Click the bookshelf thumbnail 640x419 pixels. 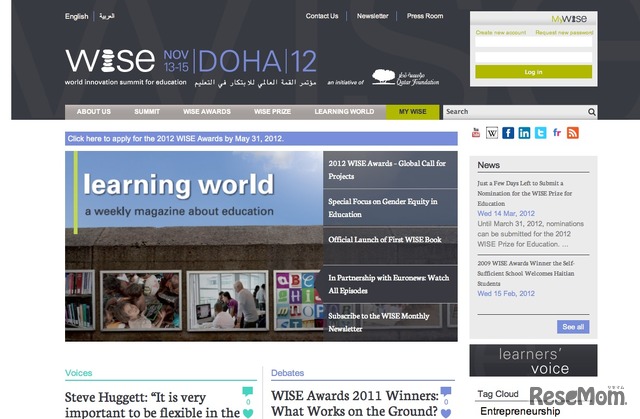click(80, 300)
